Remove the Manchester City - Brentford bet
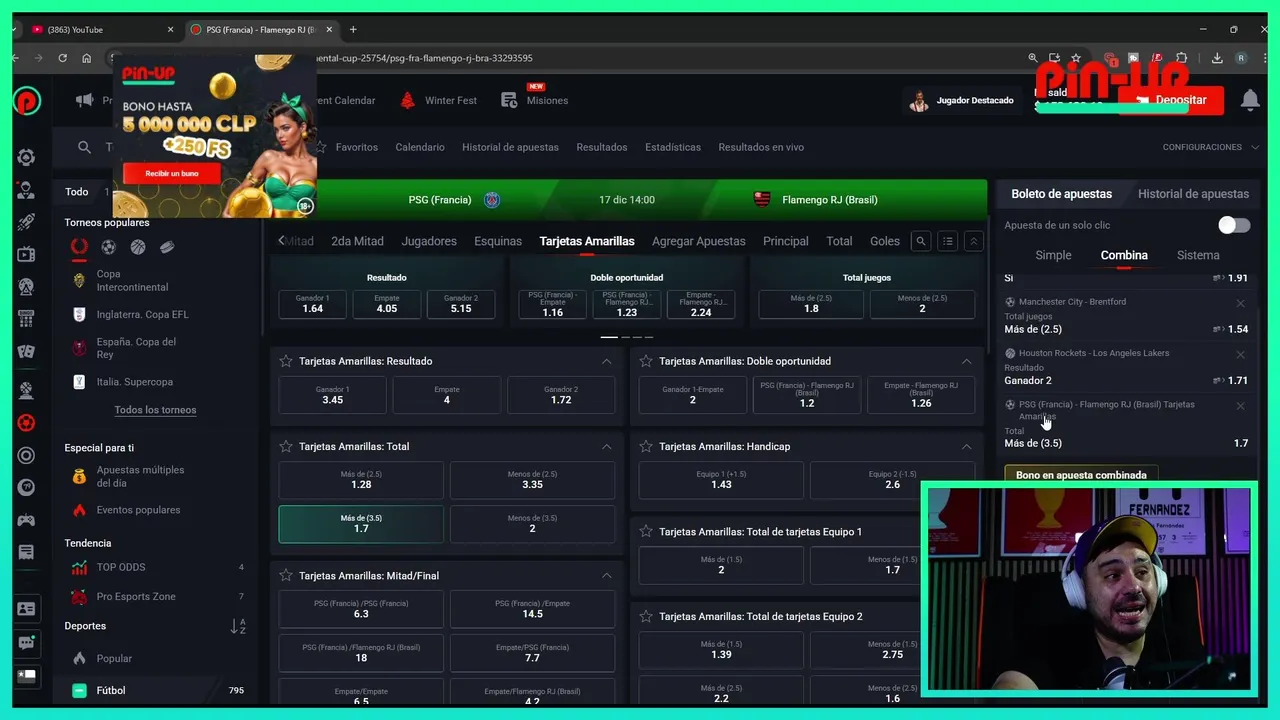The height and width of the screenshot is (720, 1280). tap(1240, 303)
